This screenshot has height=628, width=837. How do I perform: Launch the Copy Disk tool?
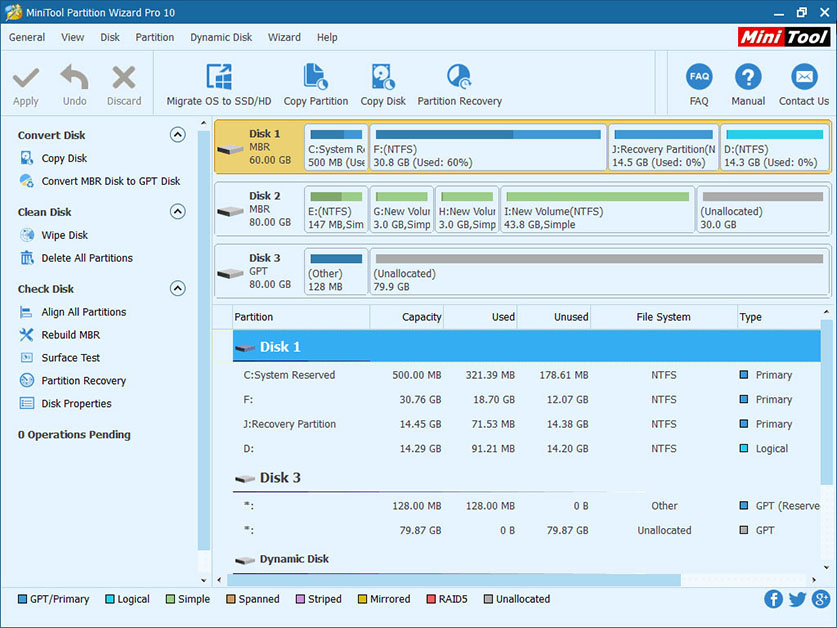(x=383, y=78)
